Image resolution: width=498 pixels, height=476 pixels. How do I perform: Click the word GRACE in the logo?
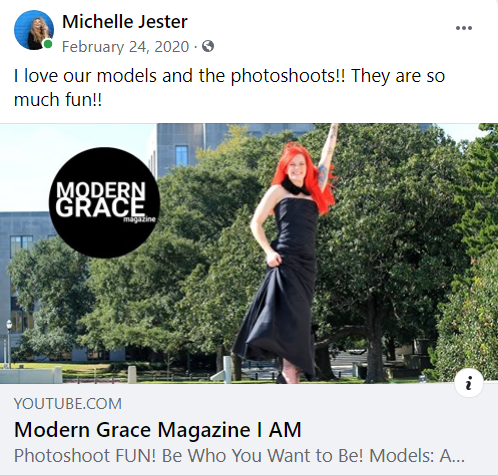click(x=100, y=207)
